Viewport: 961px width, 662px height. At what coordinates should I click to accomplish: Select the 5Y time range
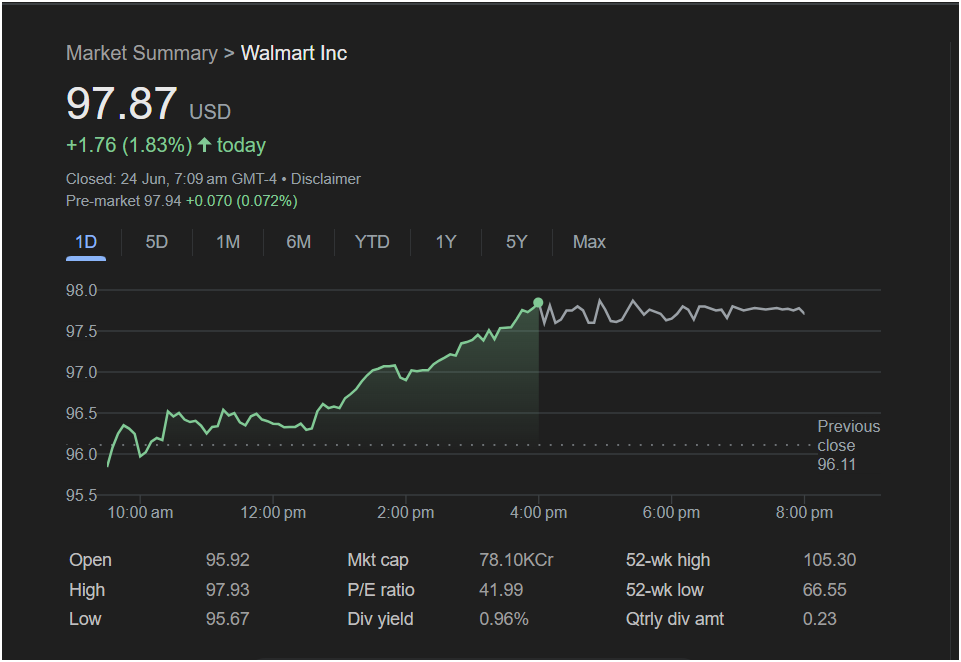516,242
